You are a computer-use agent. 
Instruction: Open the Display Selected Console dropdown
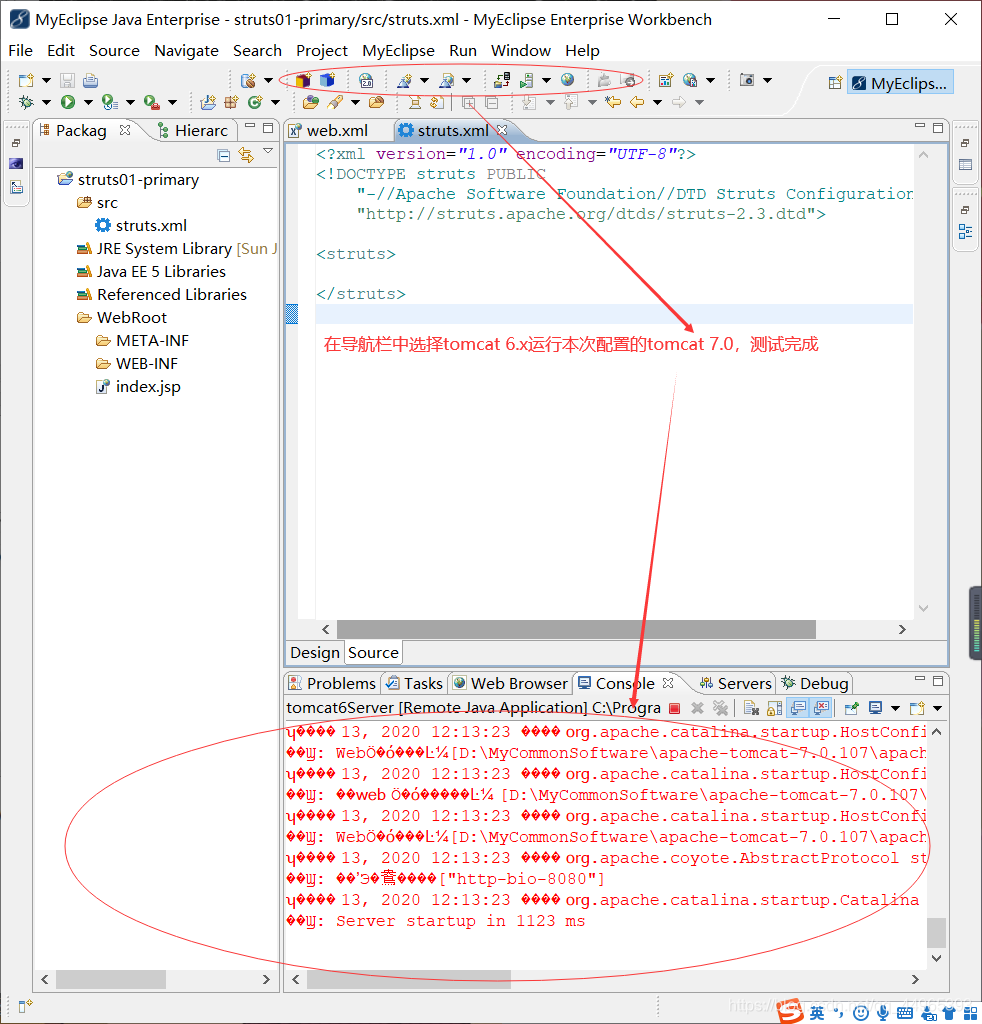tap(895, 708)
